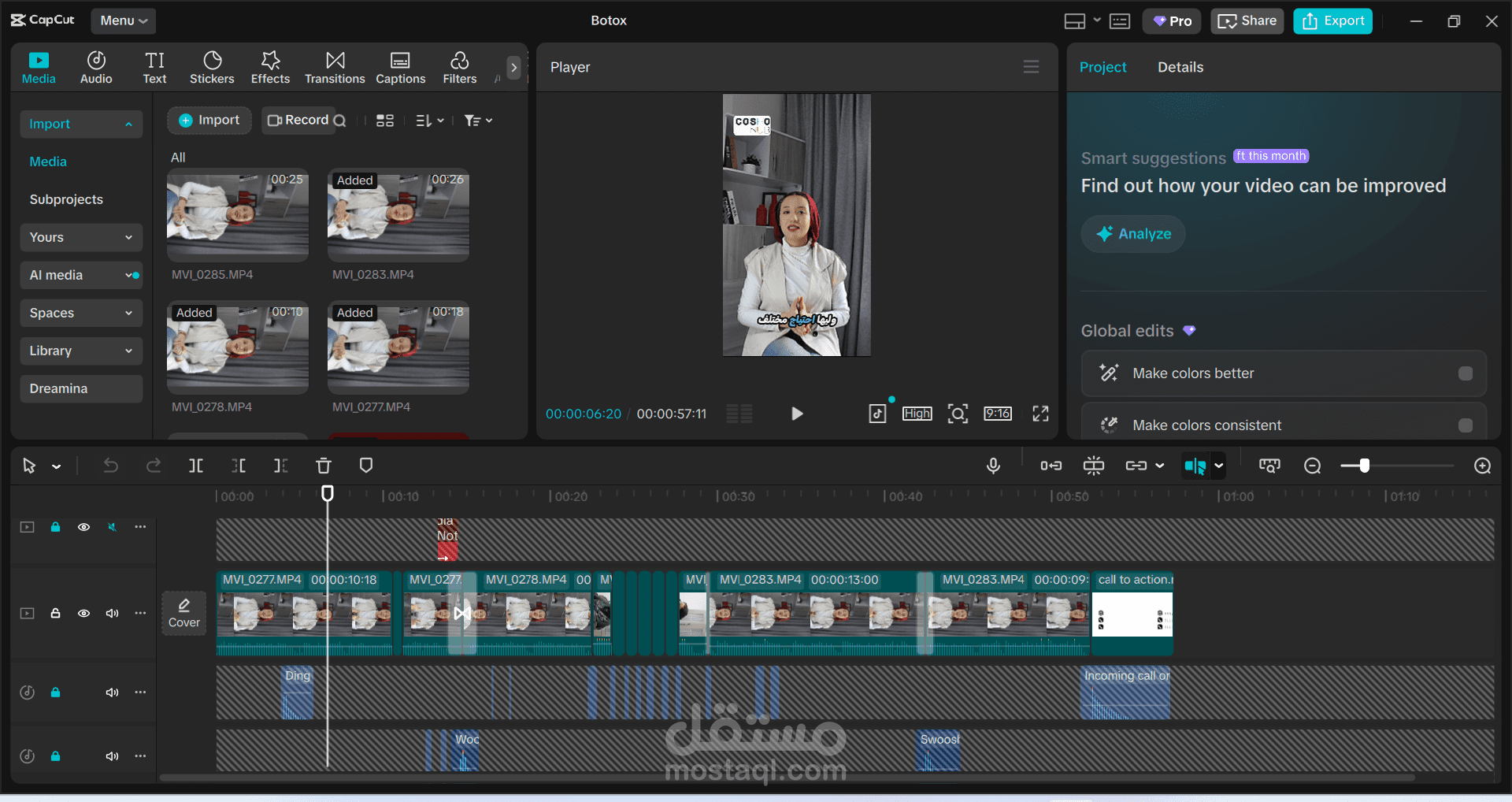1512x802 pixels.
Task: Open the Player hamburger menu
Action: pos(1031,67)
